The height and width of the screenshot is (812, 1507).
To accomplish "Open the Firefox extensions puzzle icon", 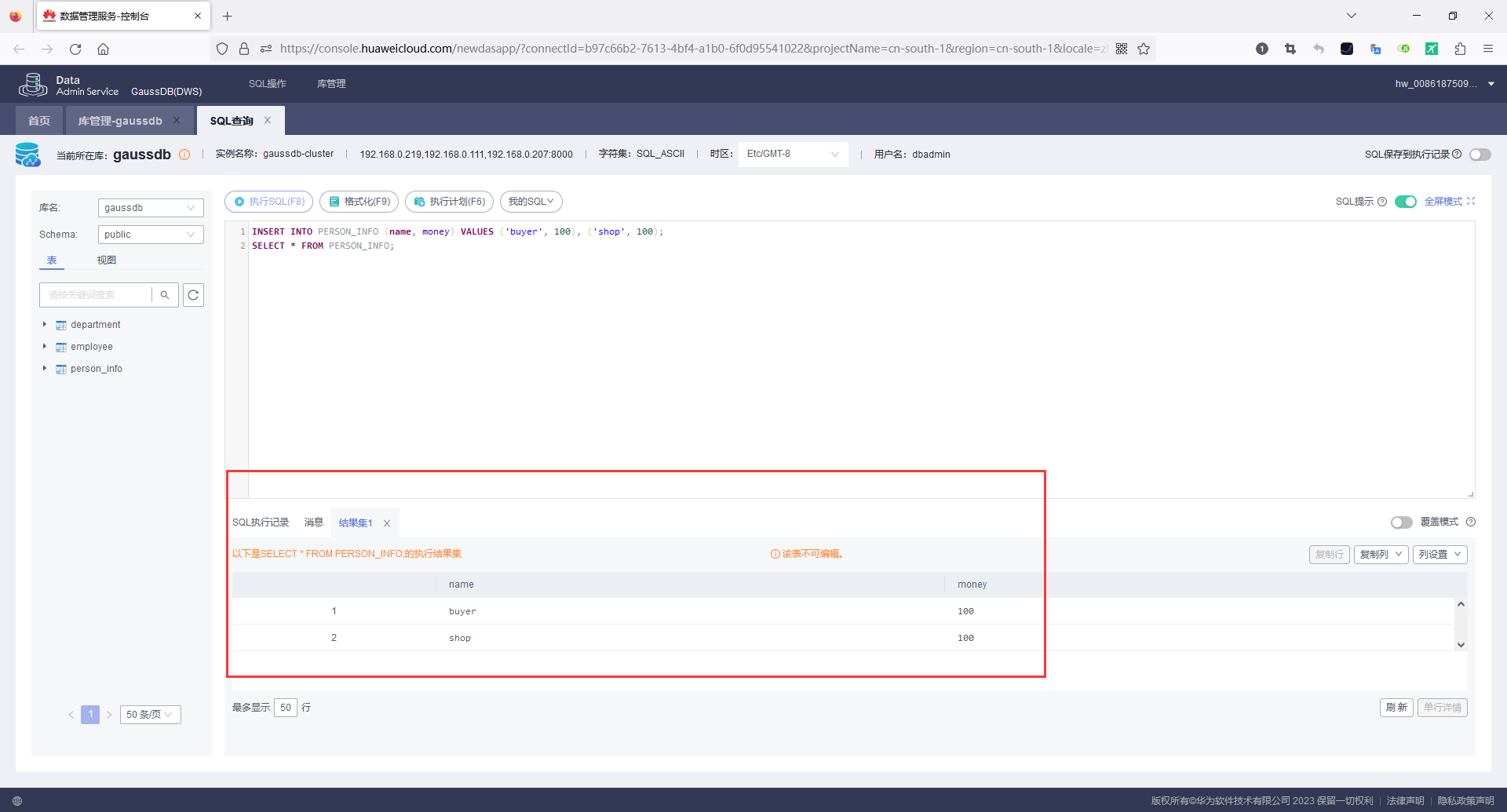I will tap(1460, 49).
